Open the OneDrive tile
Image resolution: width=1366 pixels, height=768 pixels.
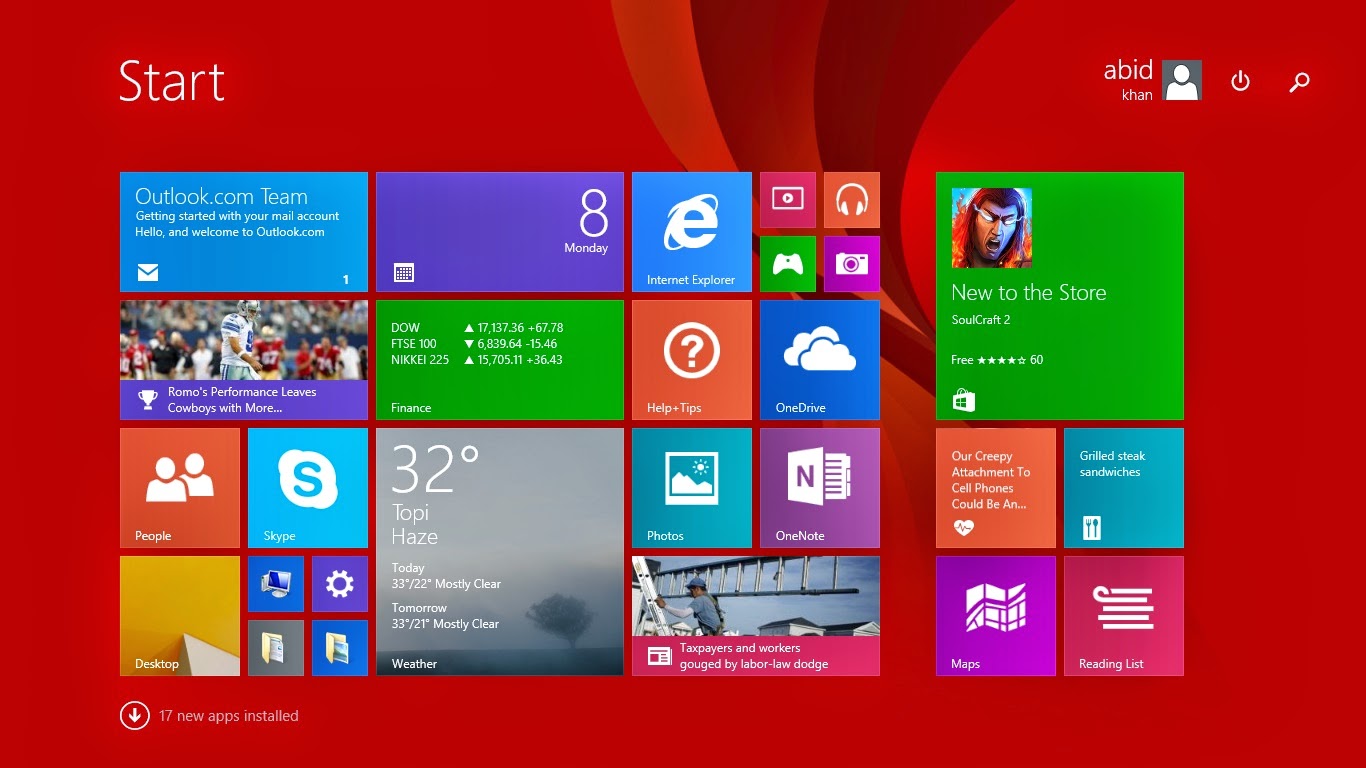(x=820, y=360)
